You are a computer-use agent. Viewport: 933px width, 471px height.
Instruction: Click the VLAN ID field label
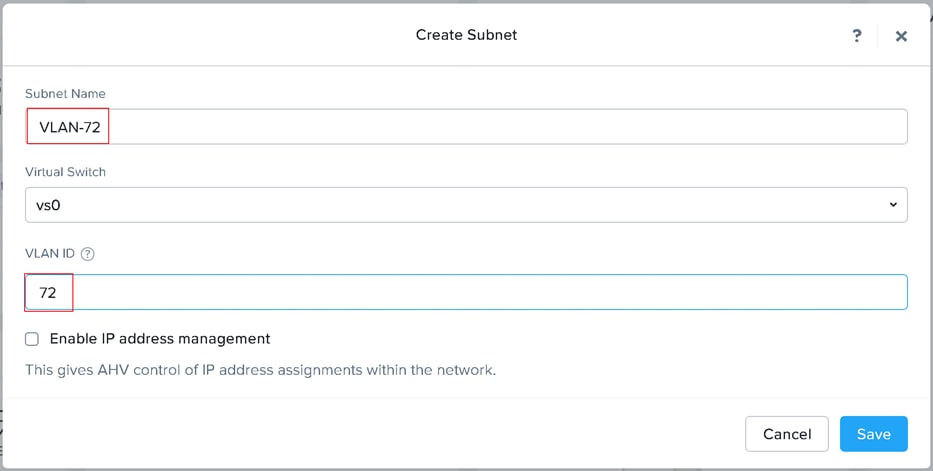(50, 254)
